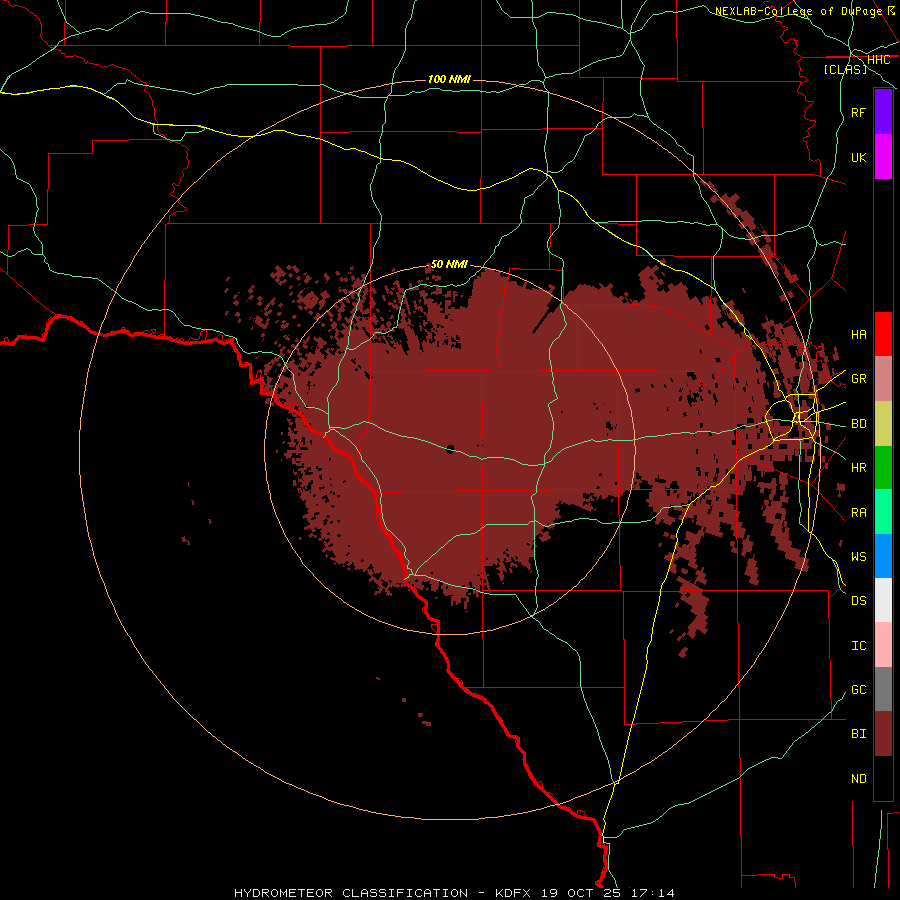Click the 17:14 timestamp in the footer
The height and width of the screenshot is (900, 900).
pos(652,893)
